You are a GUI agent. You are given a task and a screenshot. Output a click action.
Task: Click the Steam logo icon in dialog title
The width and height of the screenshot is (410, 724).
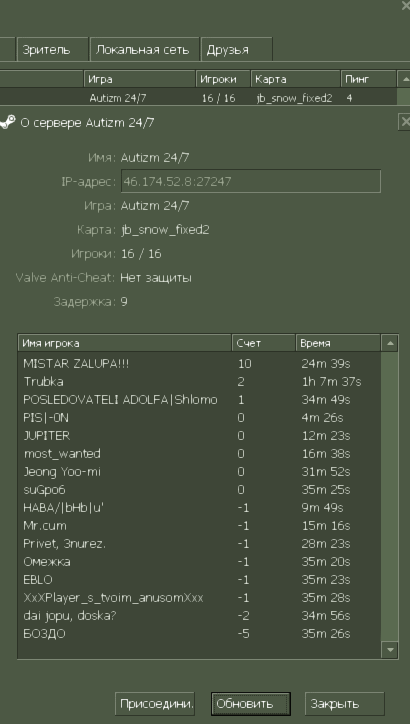(x=7, y=122)
